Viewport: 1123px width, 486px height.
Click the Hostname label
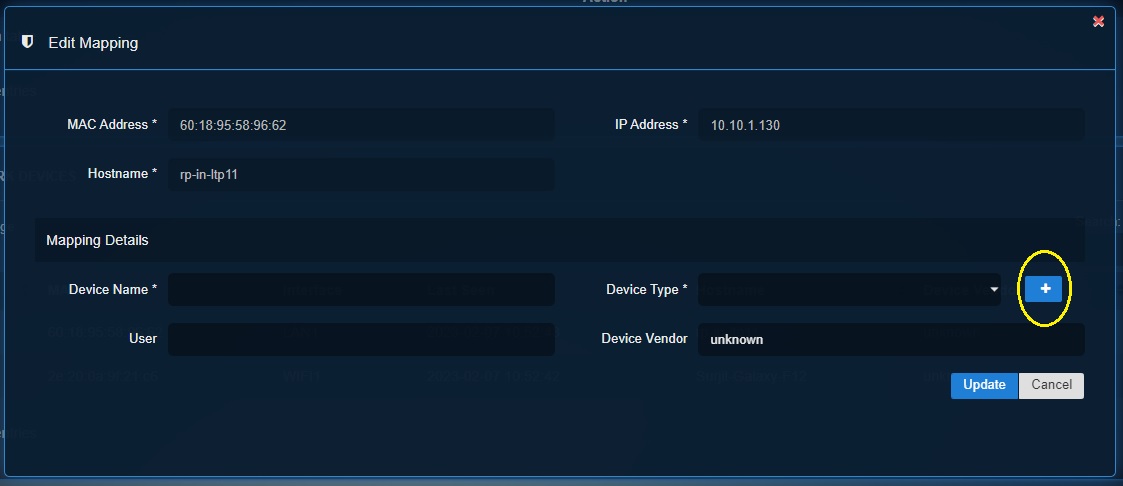122,174
